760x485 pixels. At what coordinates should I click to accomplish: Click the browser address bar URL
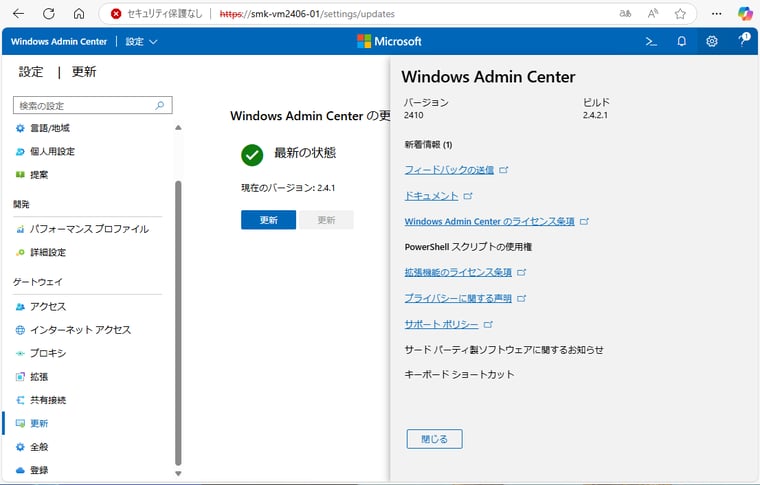click(x=307, y=14)
